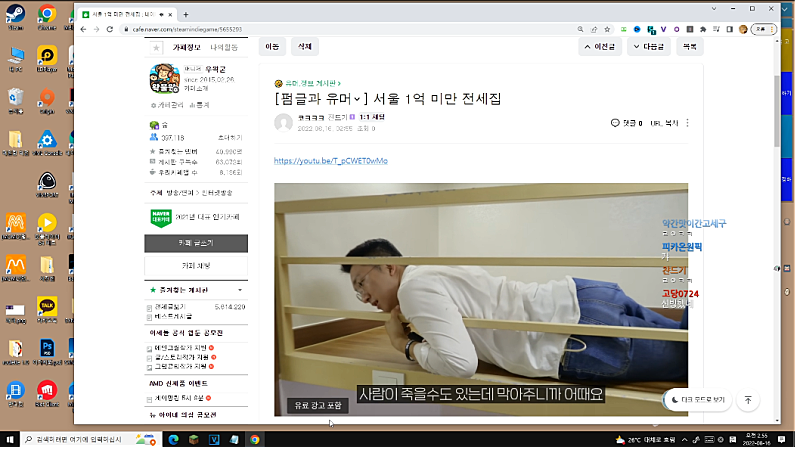Click the cafe favorite star icon
This screenshot has width=800, height=450.
coord(156,47)
